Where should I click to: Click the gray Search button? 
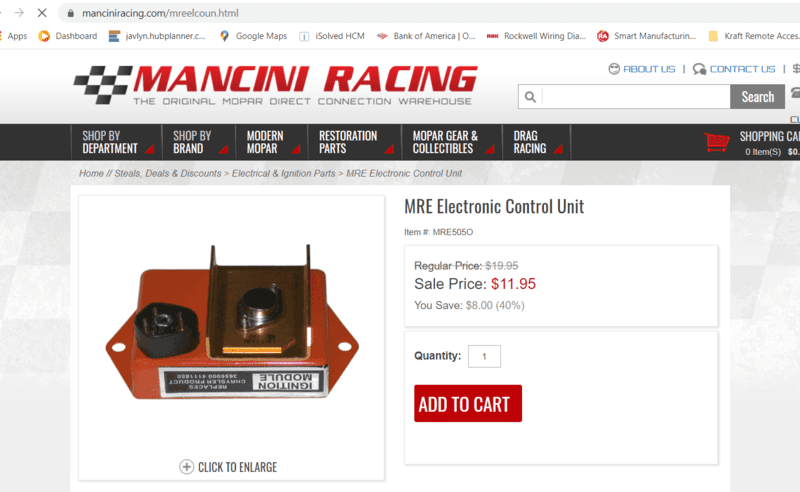tap(757, 96)
